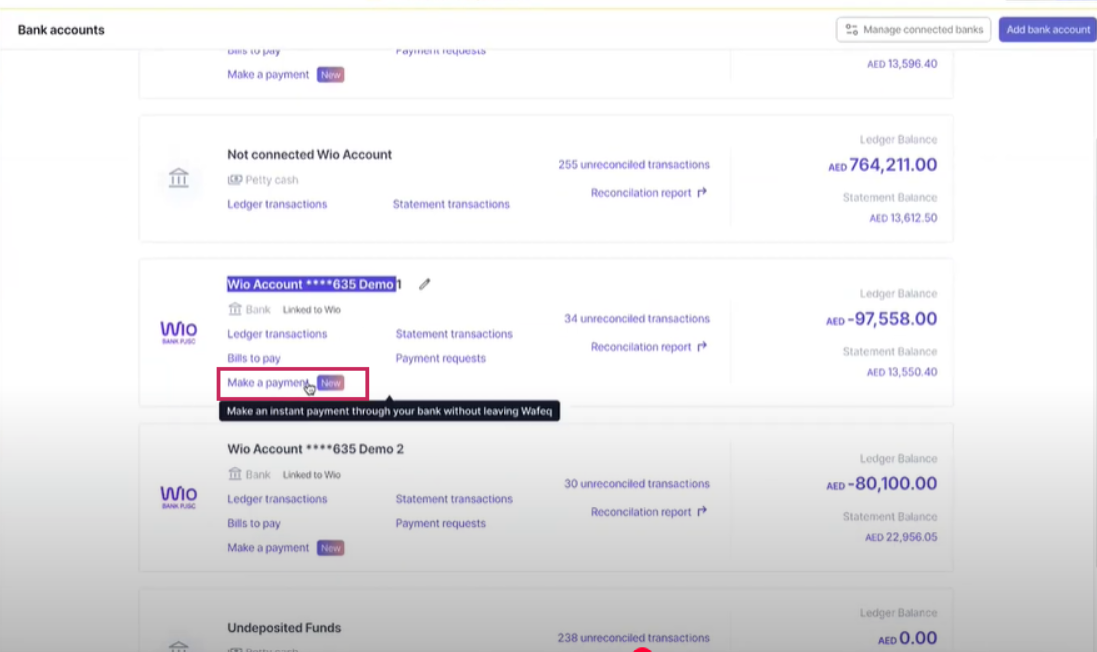The height and width of the screenshot is (652, 1097).
Task: Select the Not connected Wio Account title
Action: click(x=309, y=155)
